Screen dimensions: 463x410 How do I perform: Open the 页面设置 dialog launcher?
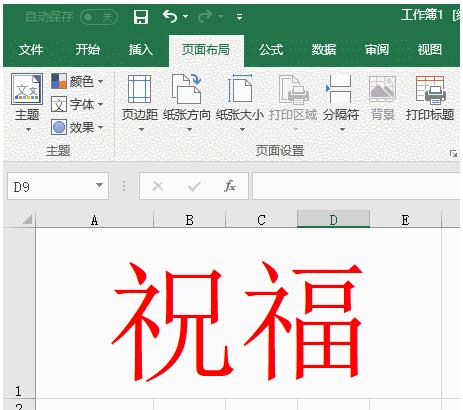[x=453, y=154]
